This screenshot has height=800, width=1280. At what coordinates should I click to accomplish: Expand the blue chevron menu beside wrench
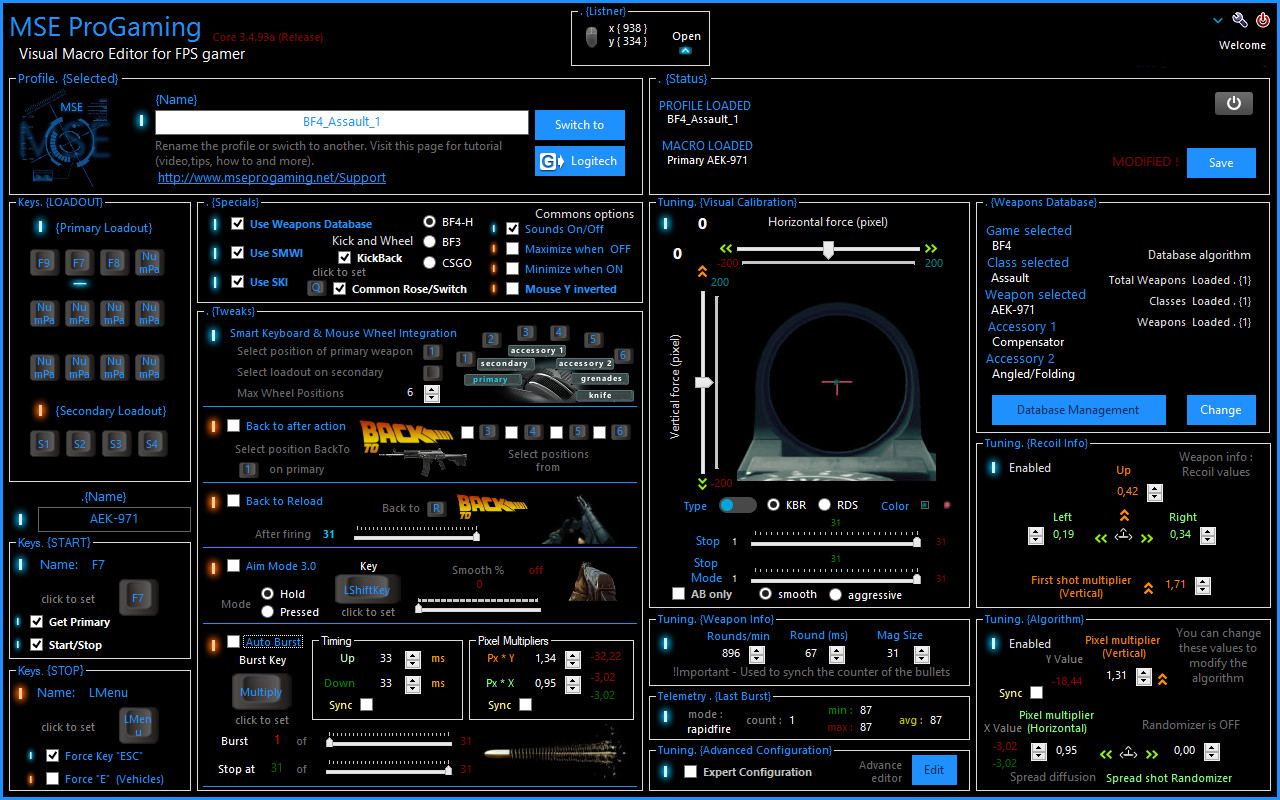click(x=1218, y=20)
